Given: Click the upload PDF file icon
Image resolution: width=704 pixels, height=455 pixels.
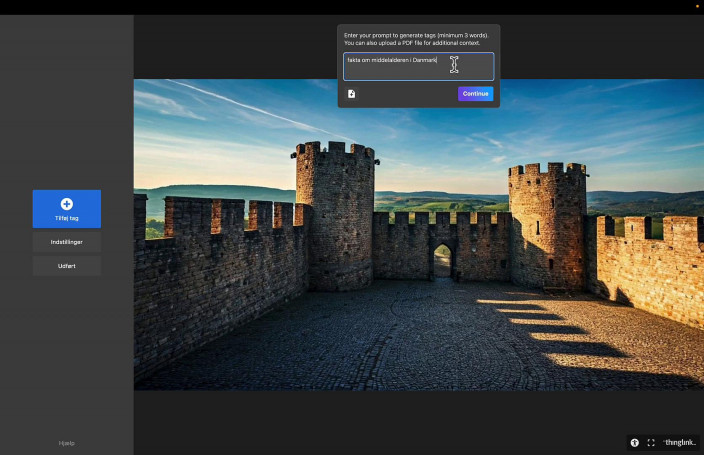Looking at the screenshot, I should pyautogui.click(x=352, y=94).
